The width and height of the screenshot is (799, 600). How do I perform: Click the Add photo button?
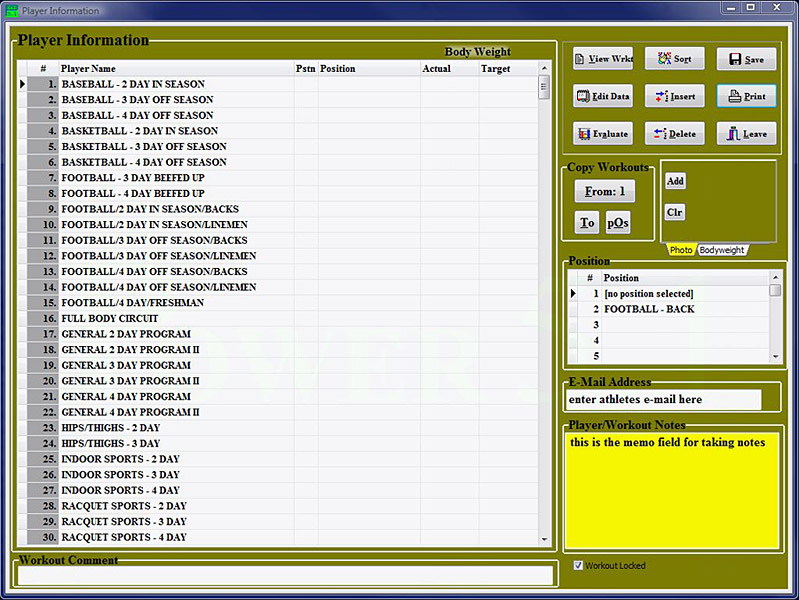[675, 181]
